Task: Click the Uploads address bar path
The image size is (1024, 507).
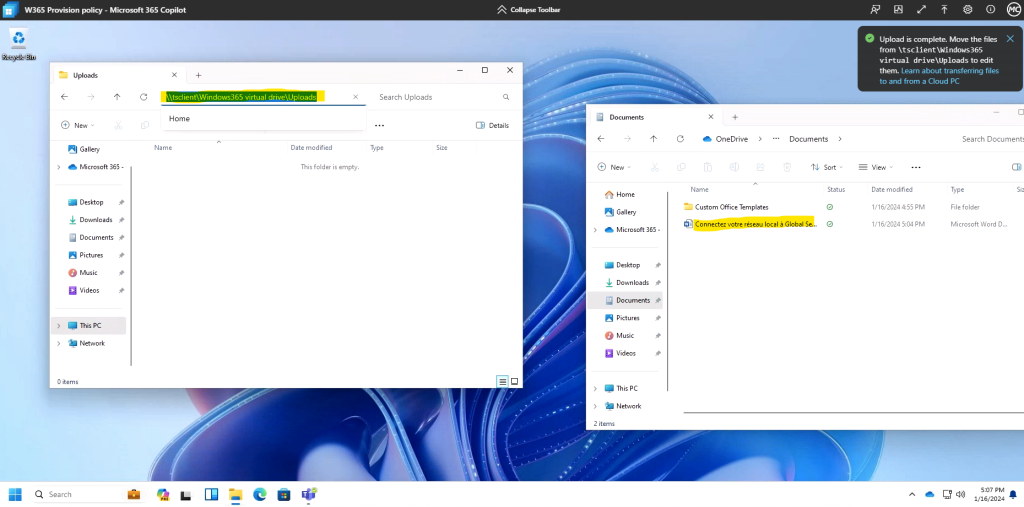Action: (x=241, y=97)
